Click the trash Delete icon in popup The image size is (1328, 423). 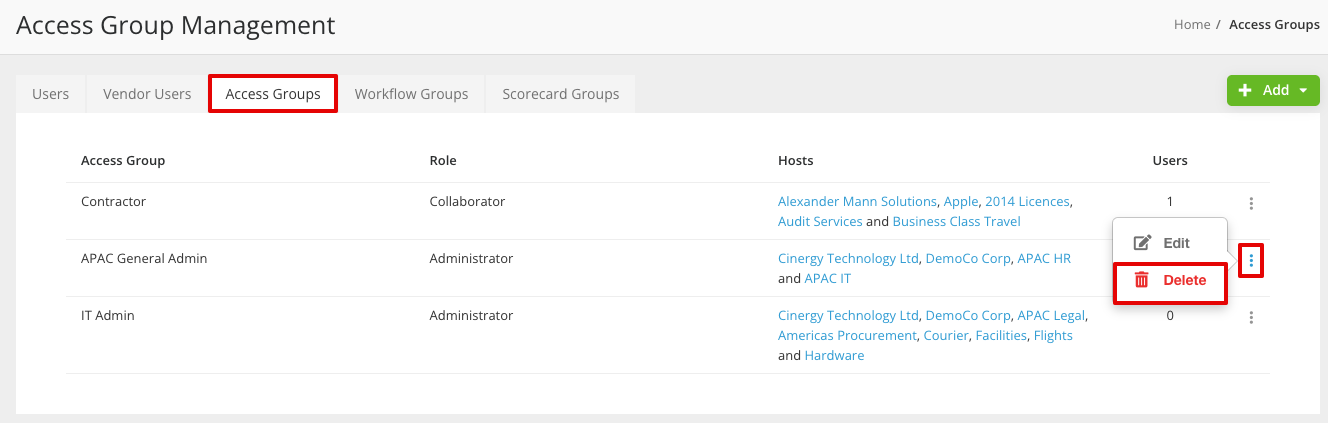[1141, 280]
